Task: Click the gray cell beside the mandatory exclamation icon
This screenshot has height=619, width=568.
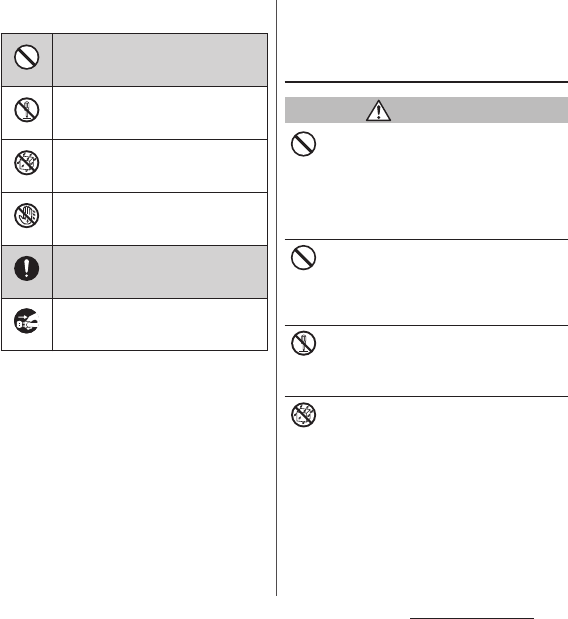Action: 160,272
